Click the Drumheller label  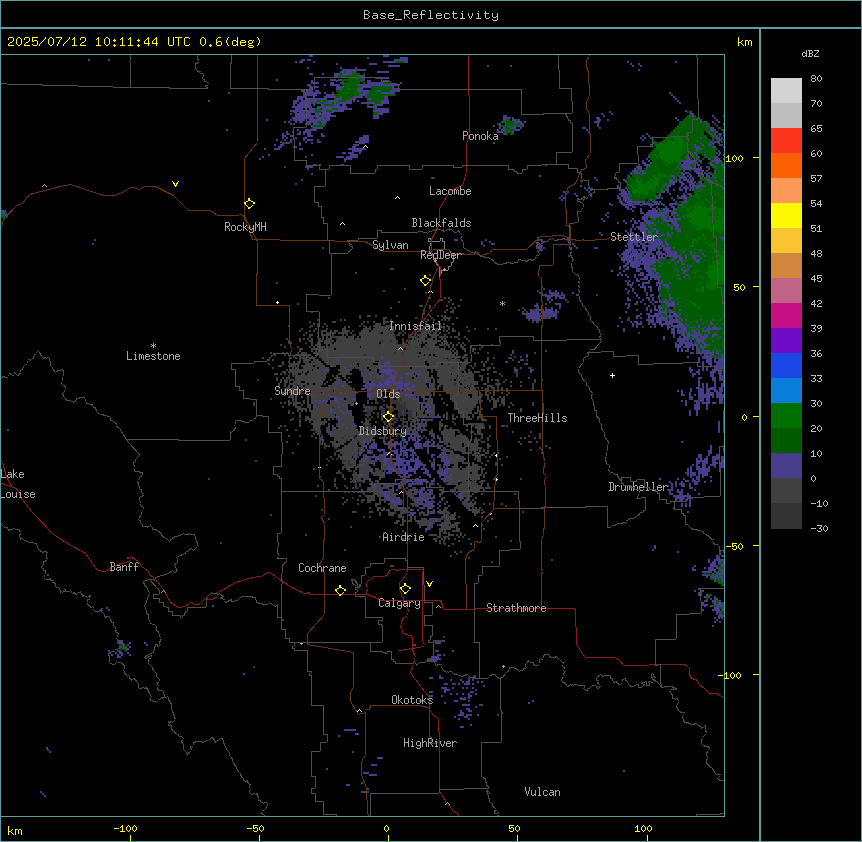coord(638,487)
